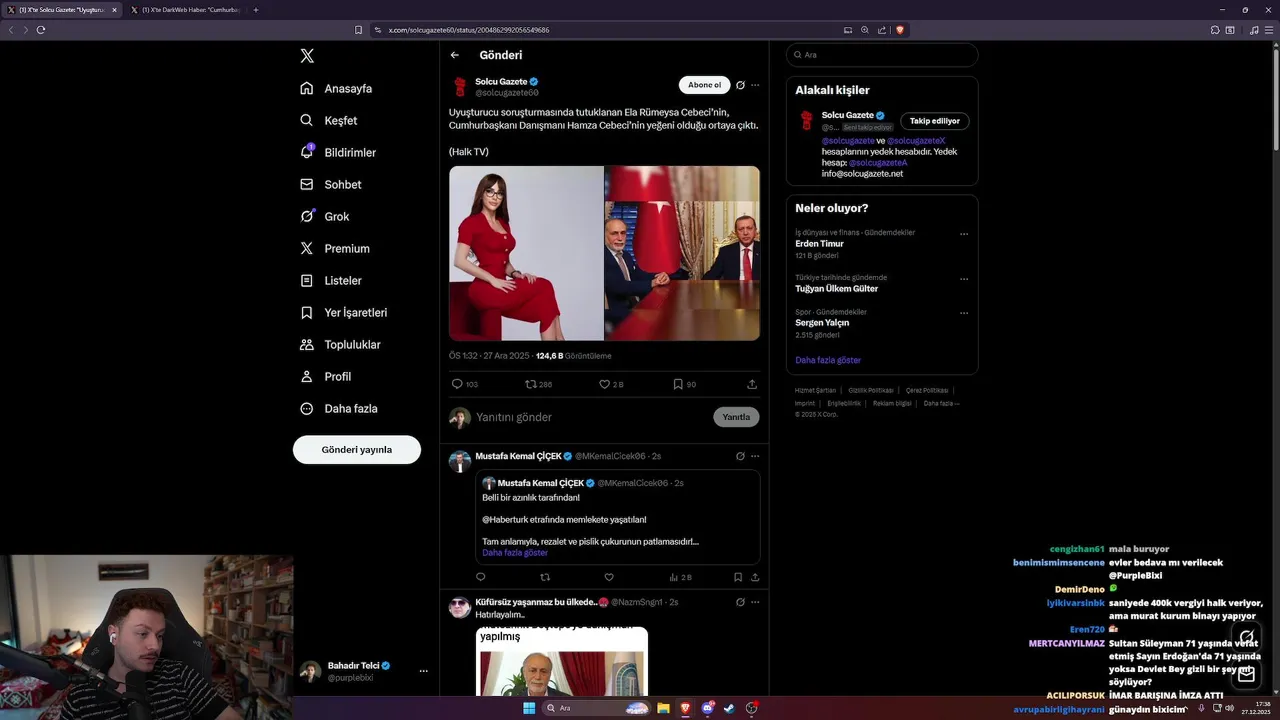Open more options on Solcu Gazete post

click(755, 85)
